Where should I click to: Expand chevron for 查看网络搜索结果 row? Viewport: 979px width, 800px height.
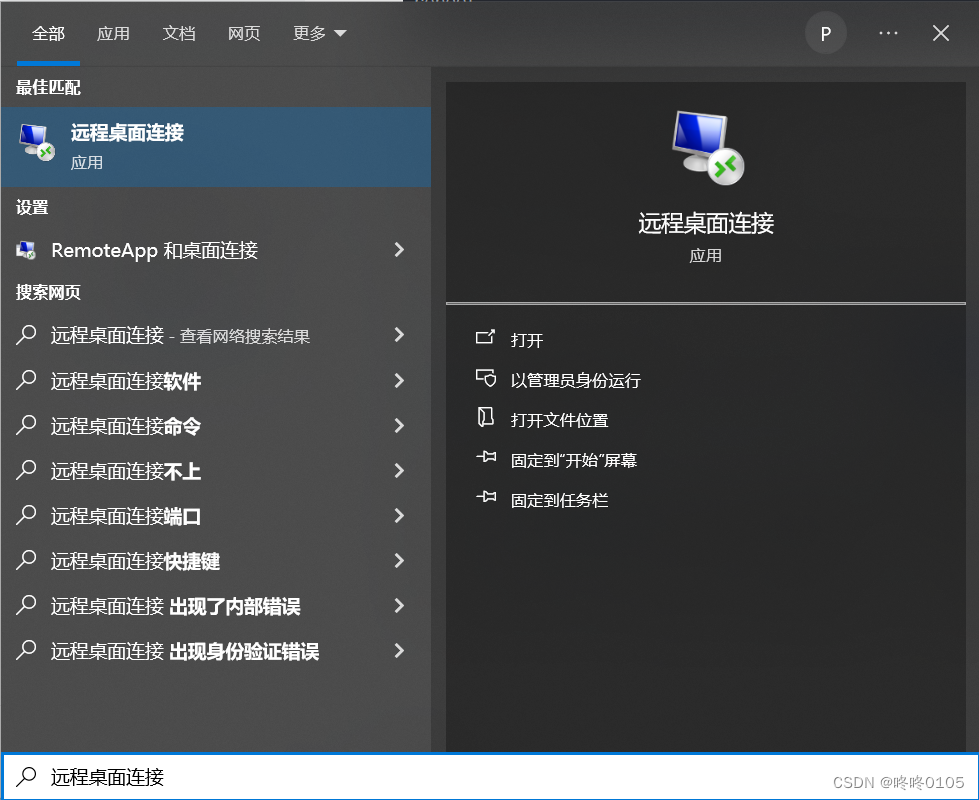(400, 335)
